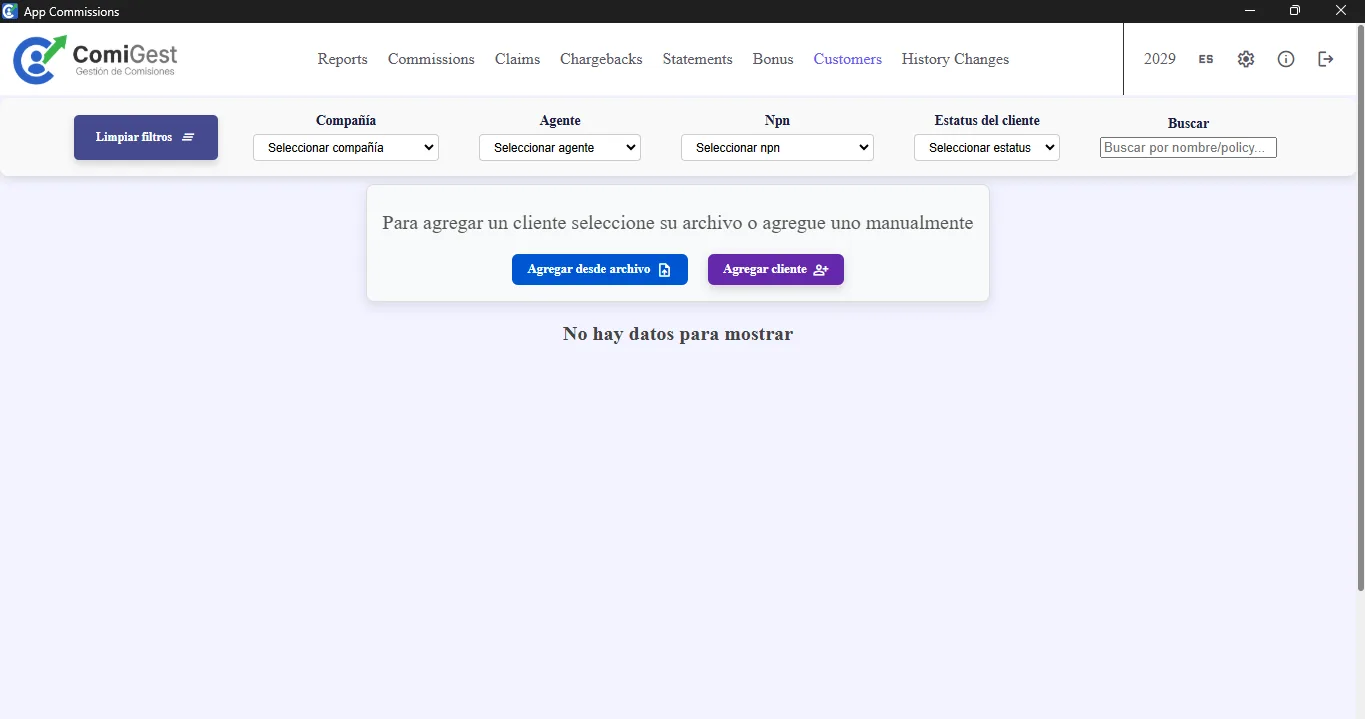Image resolution: width=1365 pixels, height=719 pixels.
Task: Click the ComiGest logo
Action: (95, 59)
